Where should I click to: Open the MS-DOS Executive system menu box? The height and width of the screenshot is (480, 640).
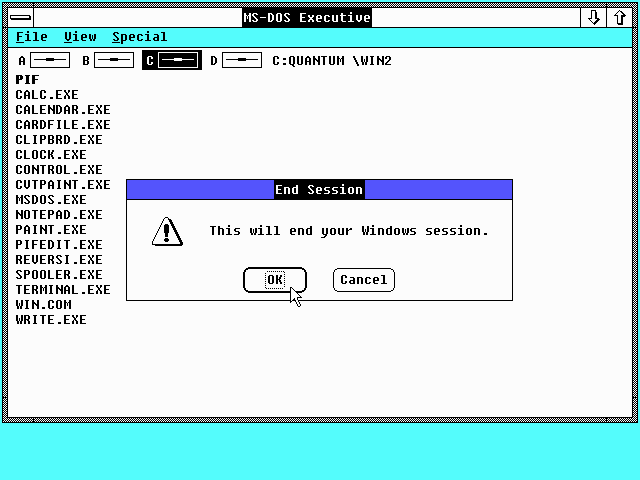point(20,17)
